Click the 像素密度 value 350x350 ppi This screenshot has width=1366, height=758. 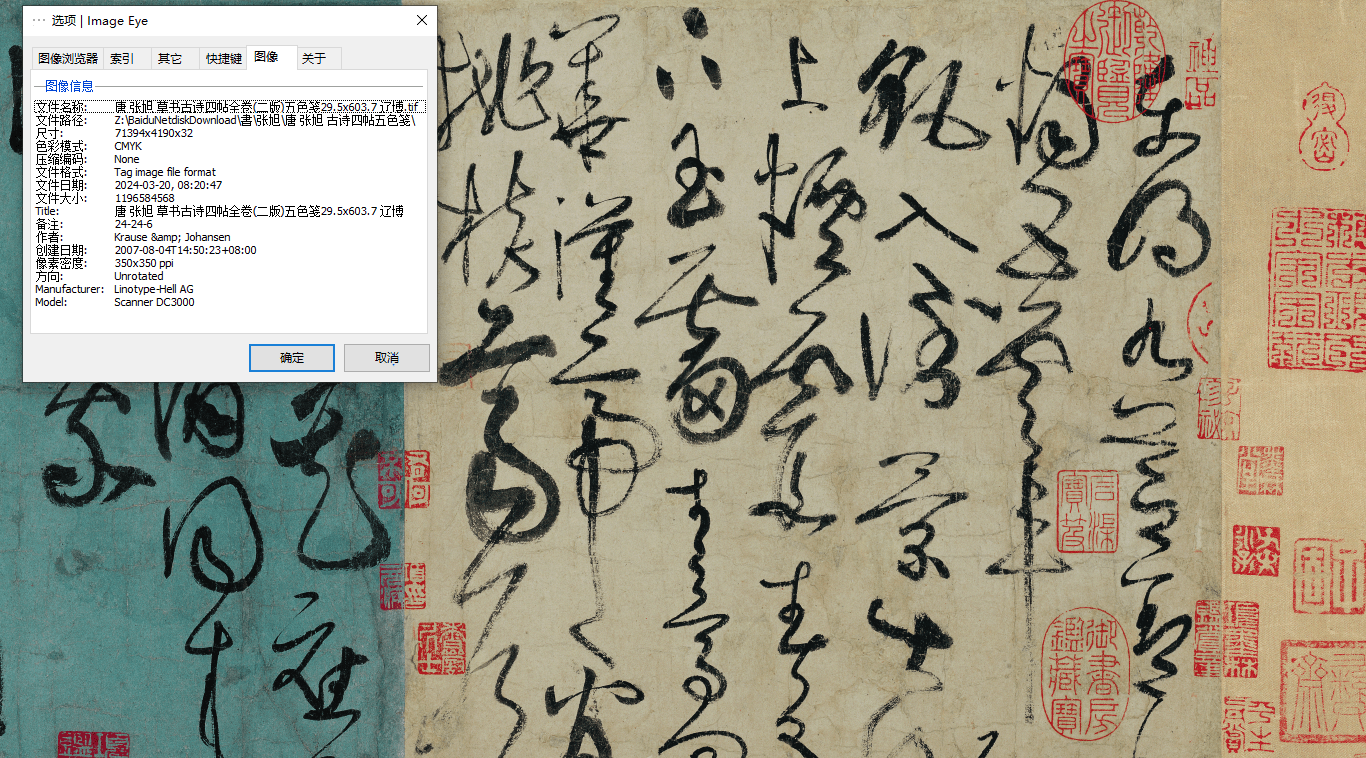click(x=144, y=263)
